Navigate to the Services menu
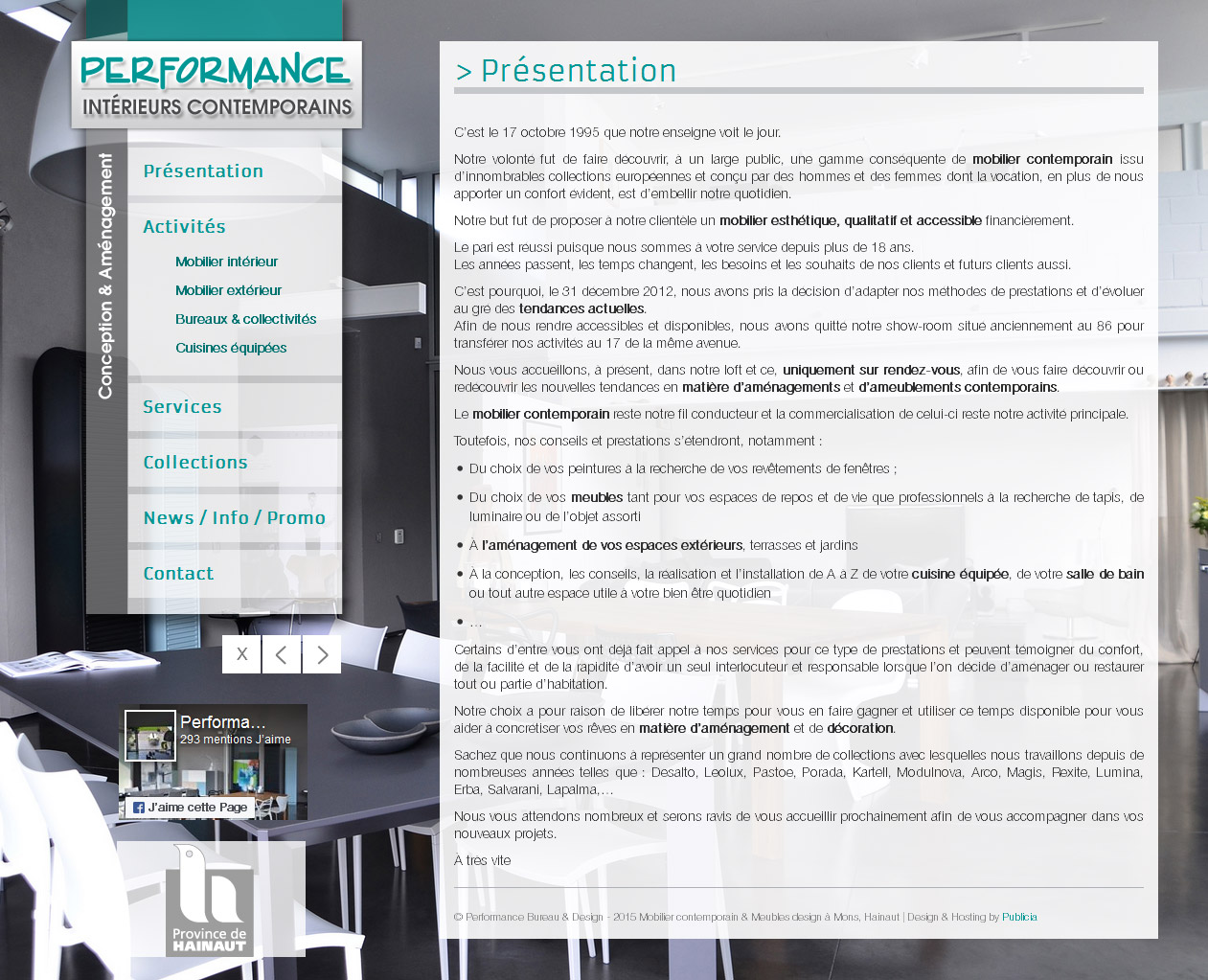Image resolution: width=1208 pixels, height=980 pixels. (182, 407)
